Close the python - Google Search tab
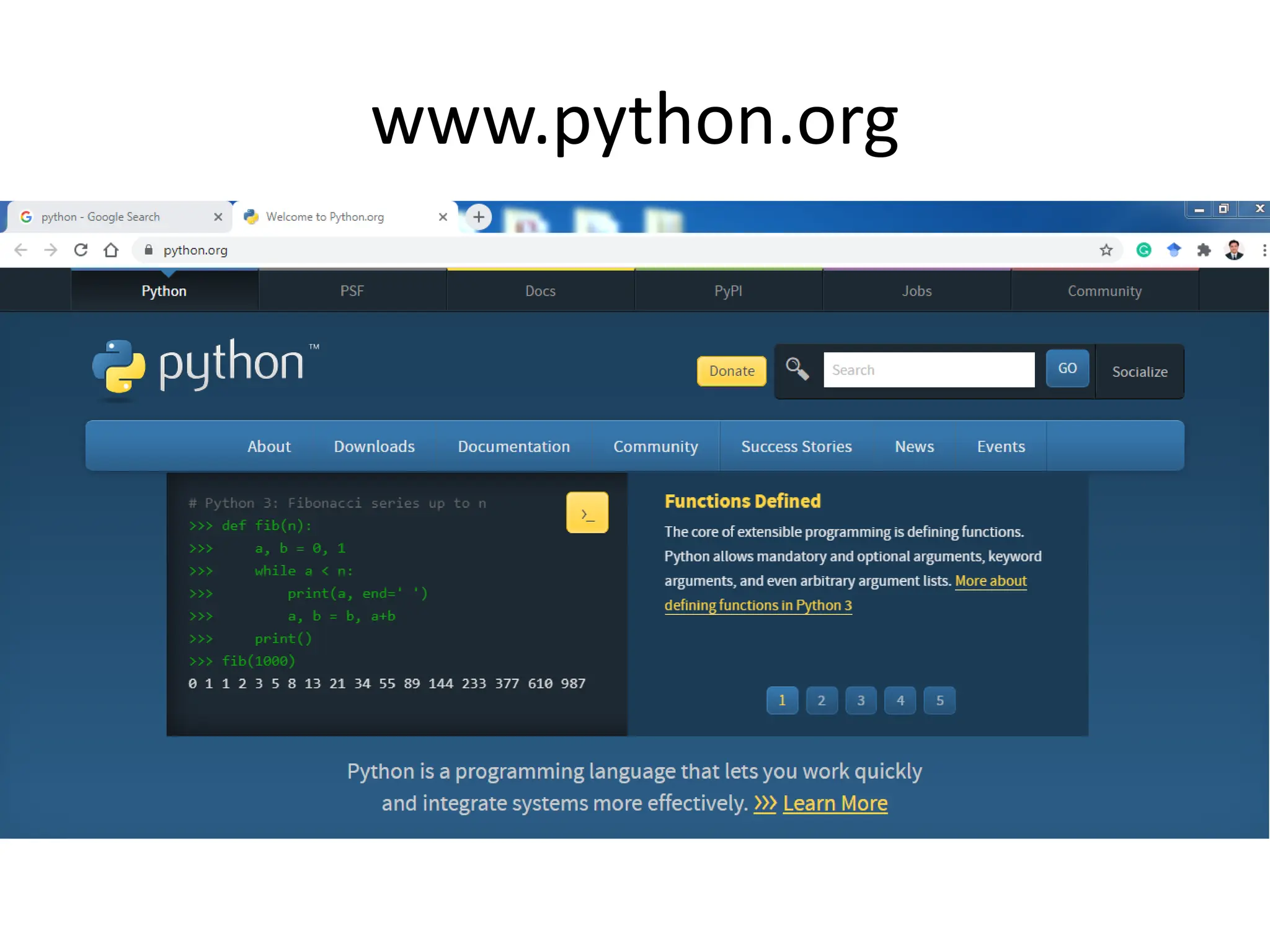Viewport: 1270px width, 952px height. coord(218,217)
